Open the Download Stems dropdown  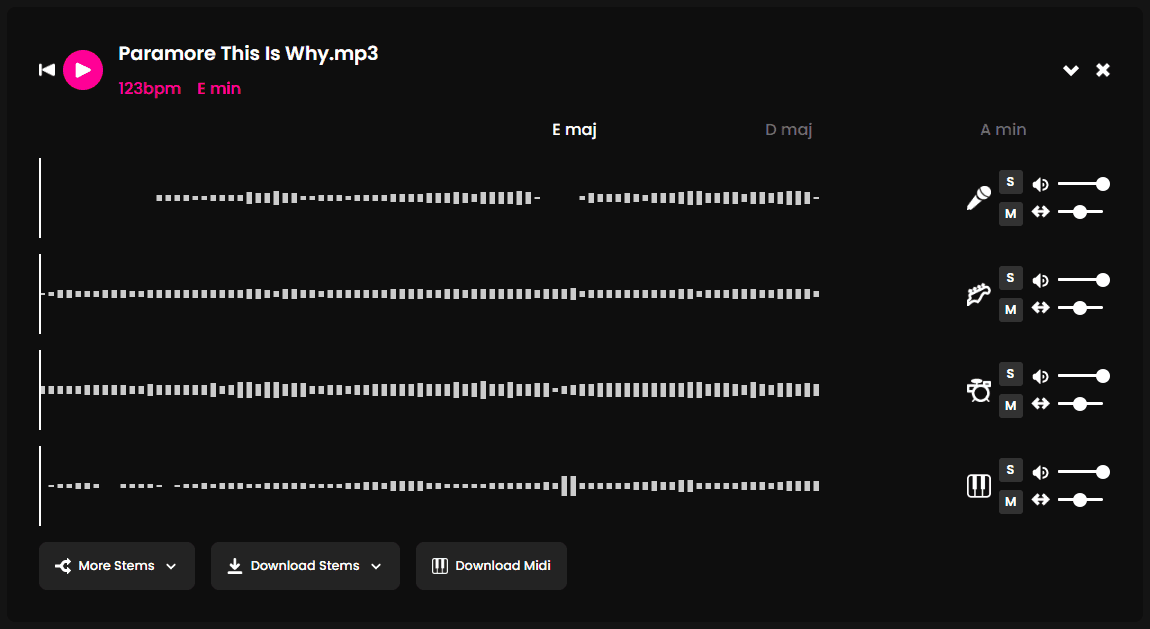point(305,565)
